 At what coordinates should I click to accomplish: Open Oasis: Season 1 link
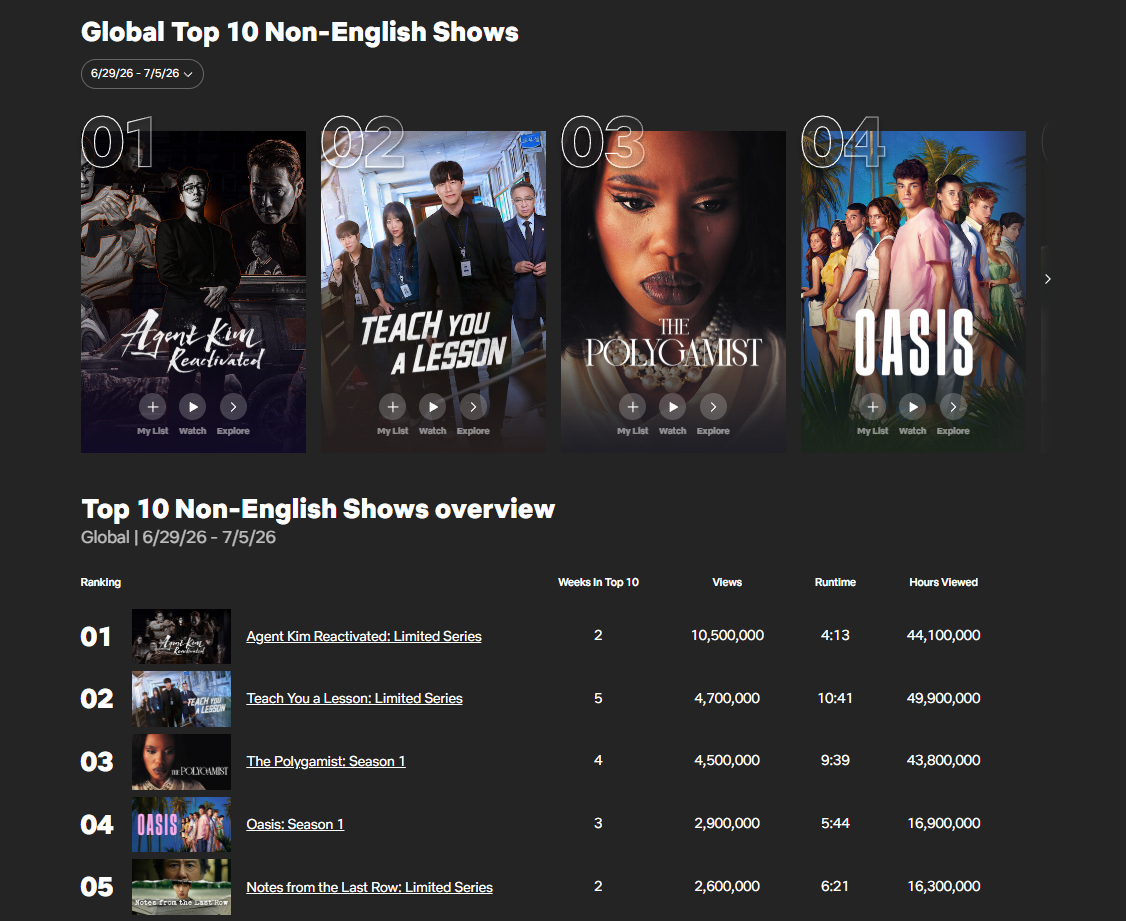(295, 824)
